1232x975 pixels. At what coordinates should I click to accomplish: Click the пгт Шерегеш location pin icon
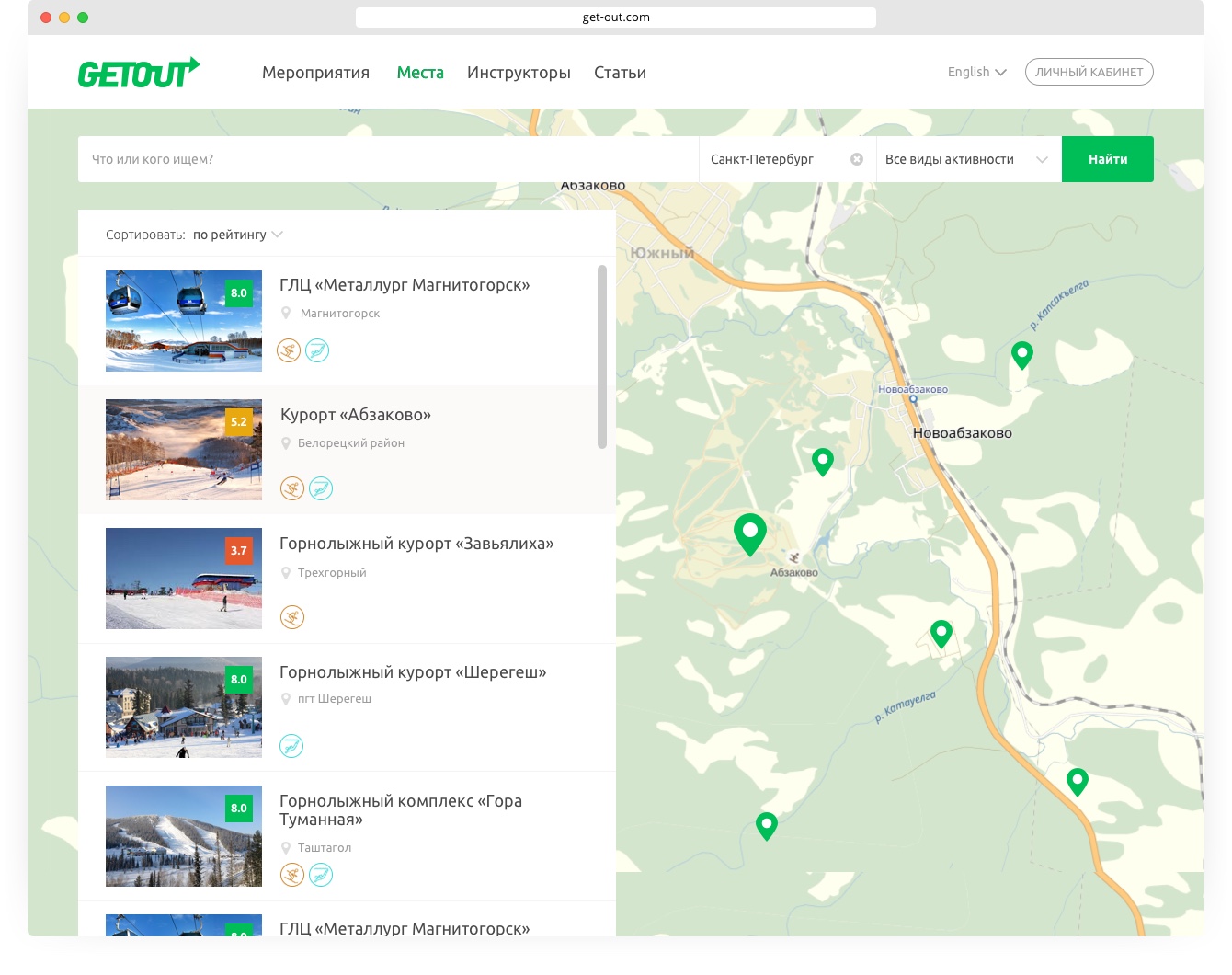[x=286, y=699]
